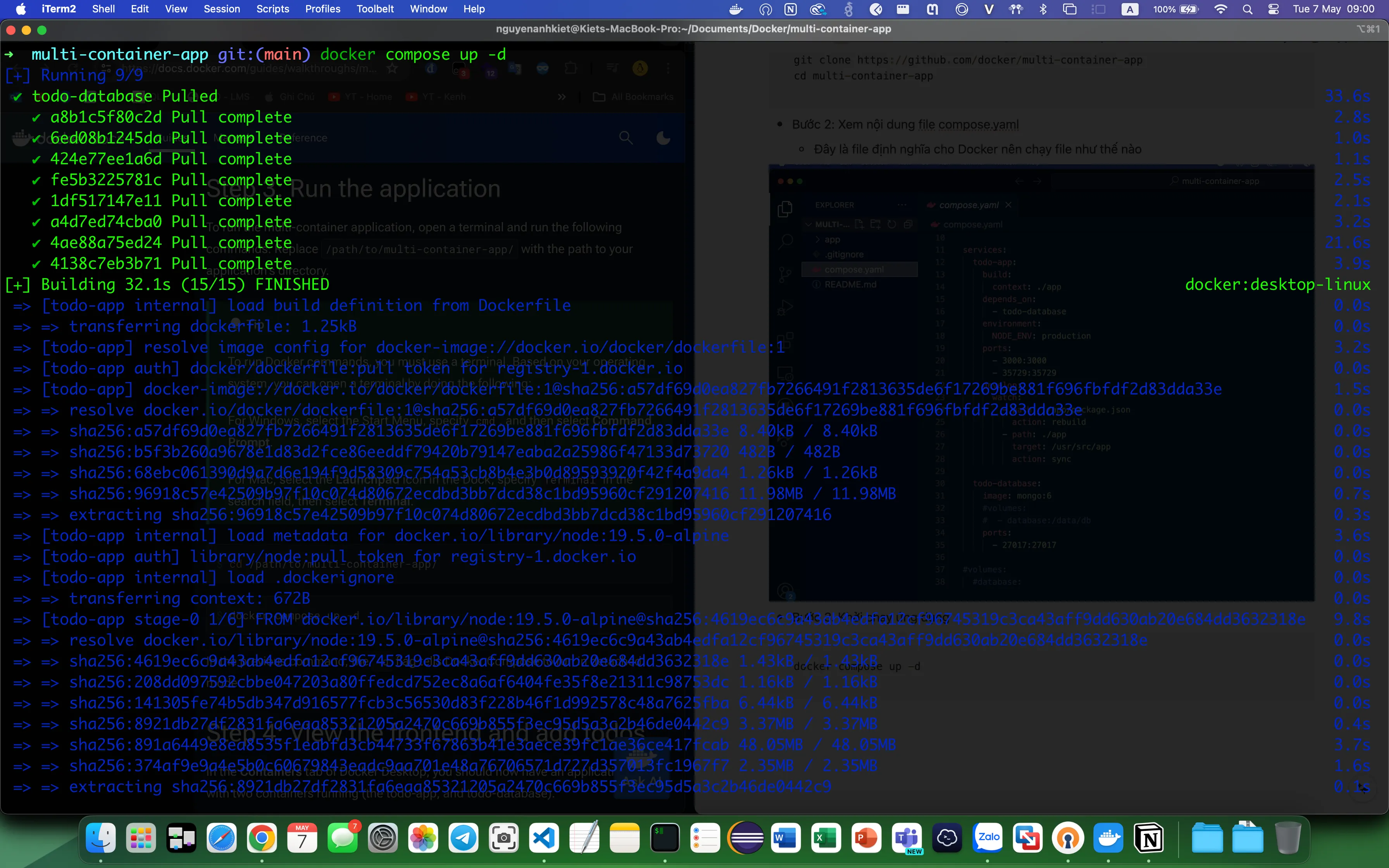The height and width of the screenshot is (868, 1389).
Task: Open the Notion menu bar icon
Action: tap(790, 9)
